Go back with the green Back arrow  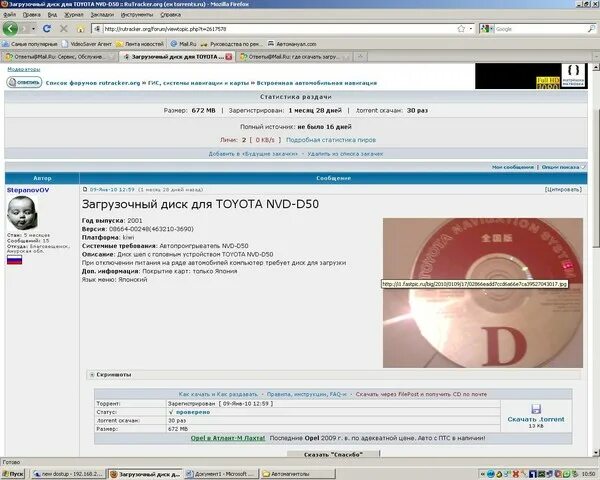10,29
